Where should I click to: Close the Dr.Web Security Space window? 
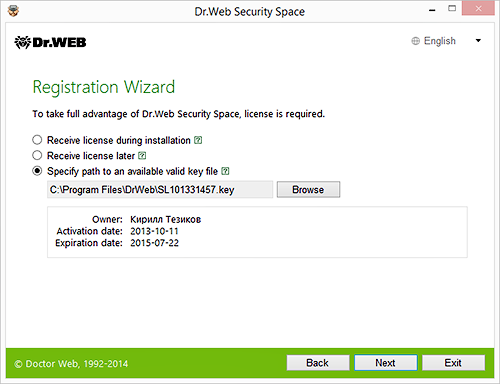tap(478, 9)
